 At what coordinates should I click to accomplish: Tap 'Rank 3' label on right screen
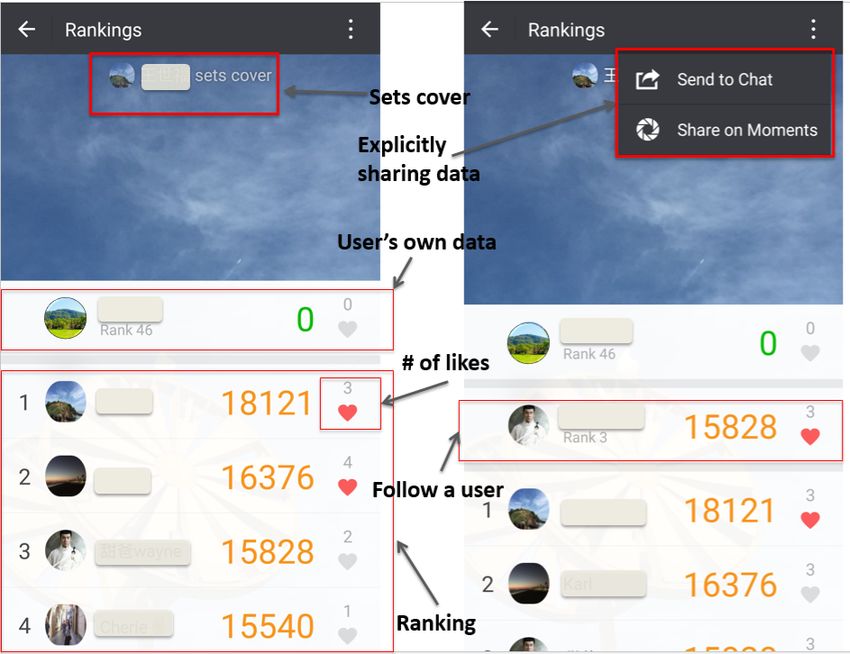pyautogui.click(x=585, y=438)
